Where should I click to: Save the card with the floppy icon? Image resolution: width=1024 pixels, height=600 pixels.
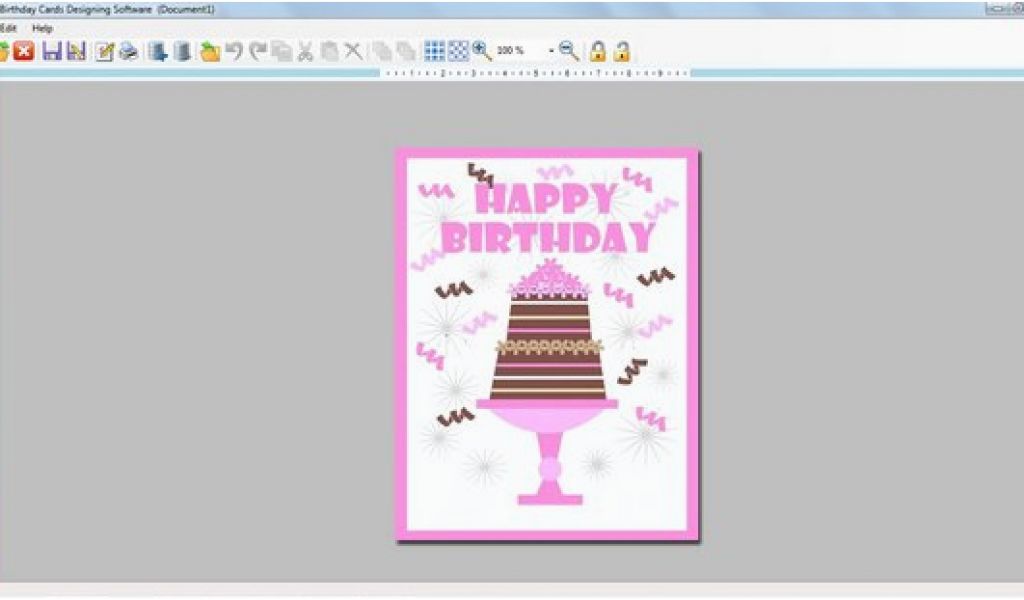point(52,51)
